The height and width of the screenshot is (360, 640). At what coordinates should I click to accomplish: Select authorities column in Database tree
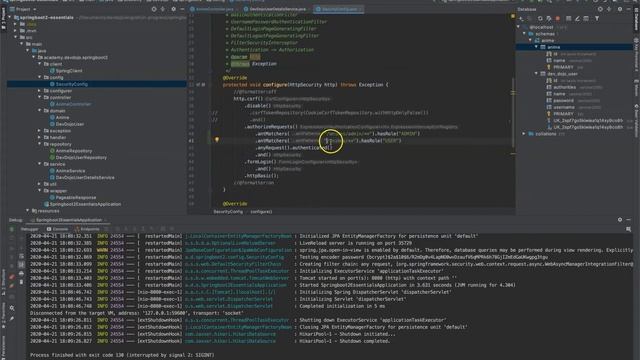tap(564, 87)
